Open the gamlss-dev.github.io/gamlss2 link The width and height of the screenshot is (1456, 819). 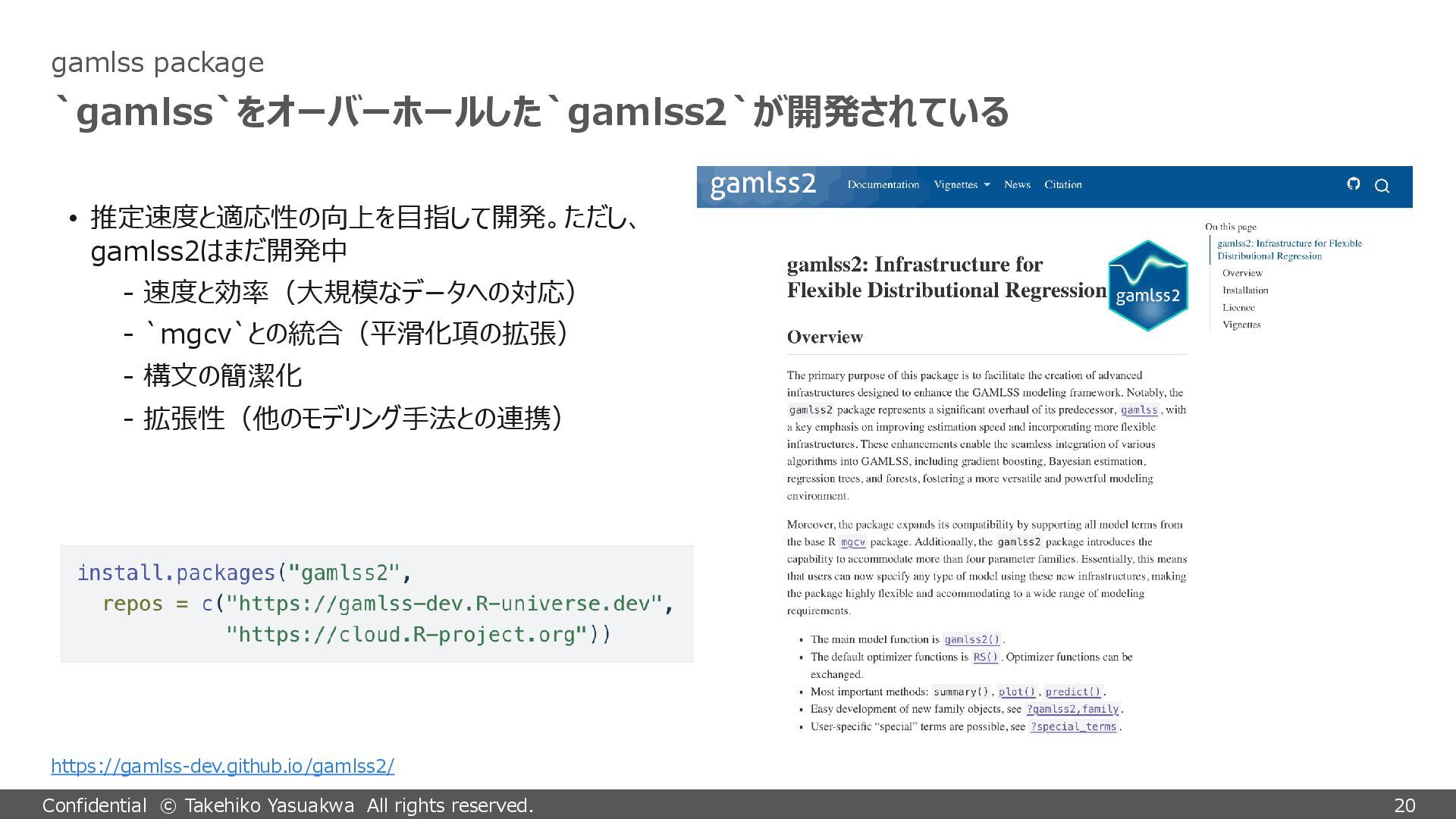(x=222, y=766)
